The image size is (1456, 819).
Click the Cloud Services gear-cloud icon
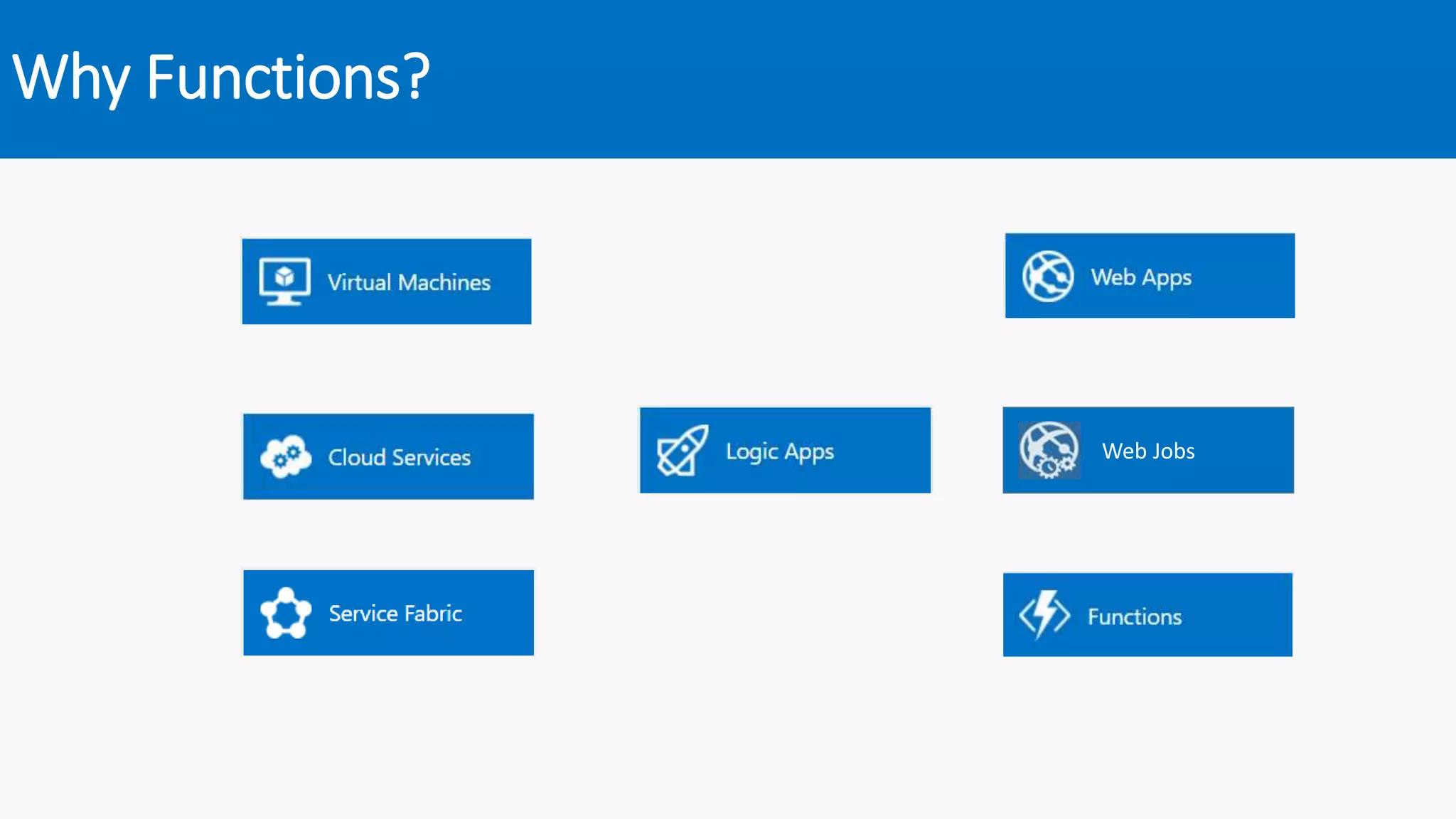click(x=286, y=456)
